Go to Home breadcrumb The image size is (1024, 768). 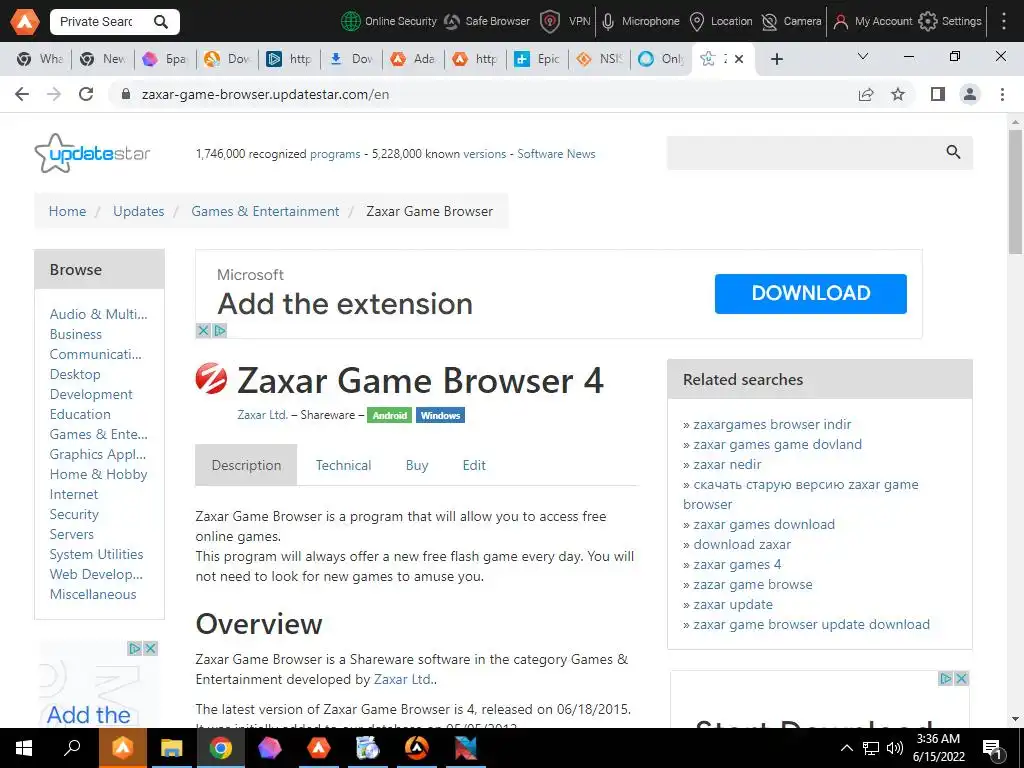(x=67, y=211)
